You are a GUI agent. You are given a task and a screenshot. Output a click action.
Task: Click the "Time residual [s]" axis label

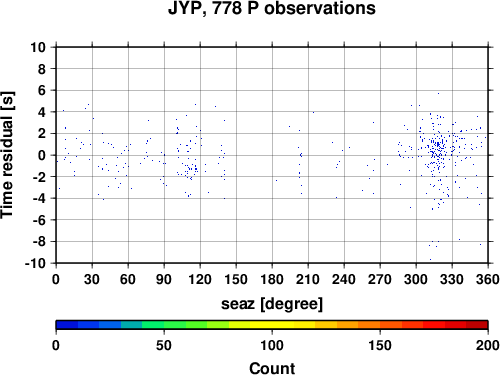click(x=7, y=155)
